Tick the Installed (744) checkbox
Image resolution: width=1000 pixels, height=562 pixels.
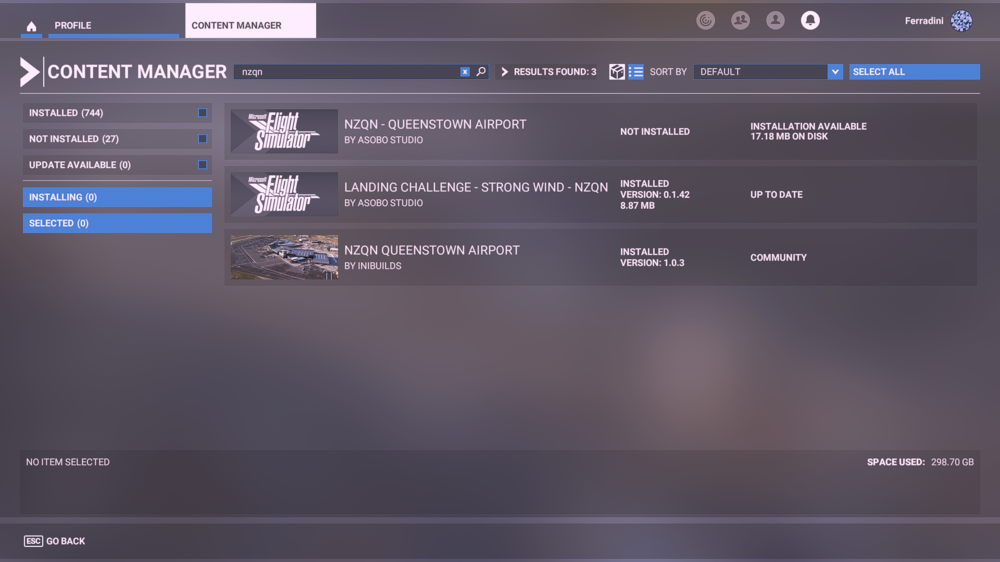[x=202, y=112]
